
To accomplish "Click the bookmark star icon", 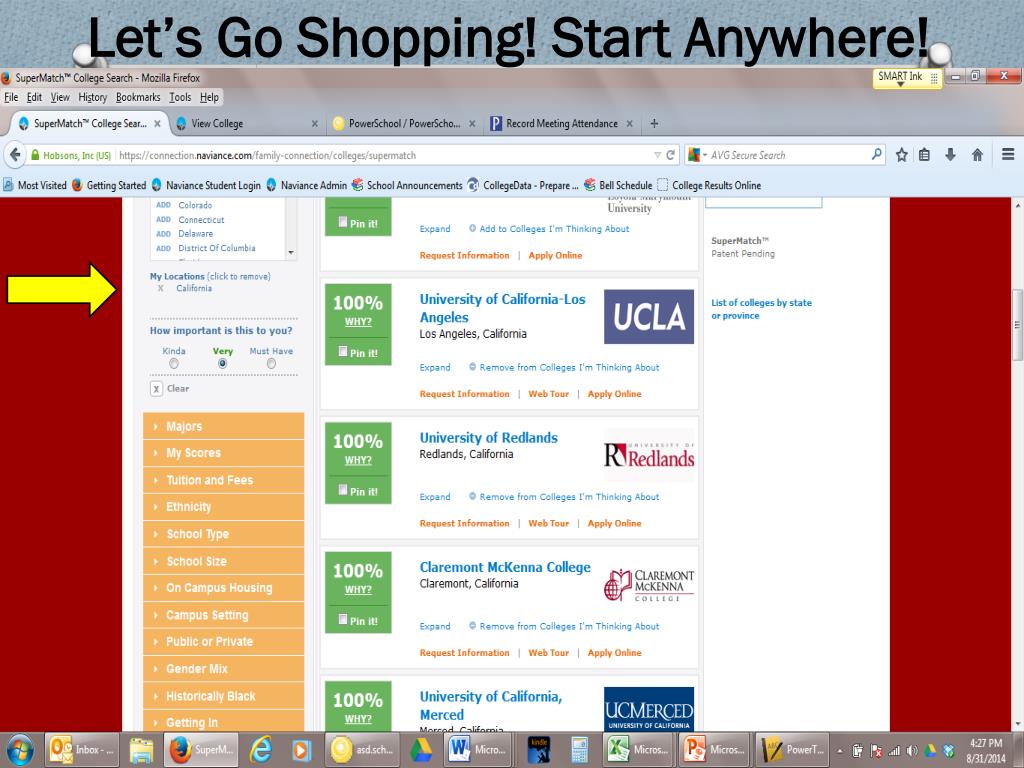I will point(902,155).
